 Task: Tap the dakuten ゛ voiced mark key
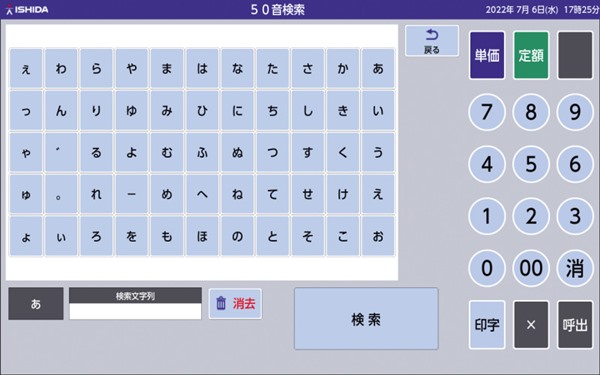click(61, 152)
